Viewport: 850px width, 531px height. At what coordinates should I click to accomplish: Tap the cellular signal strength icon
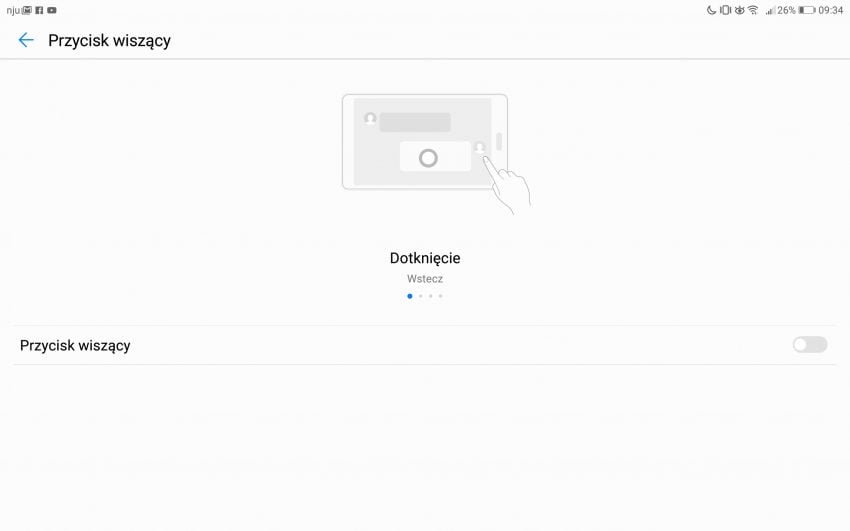tap(770, 10)
